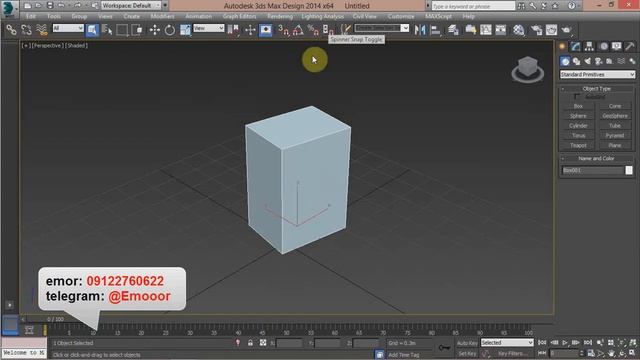The image size is (640, 360).
Task: Toggle the Percent Snap button
Action: click(x=313, y=30)
